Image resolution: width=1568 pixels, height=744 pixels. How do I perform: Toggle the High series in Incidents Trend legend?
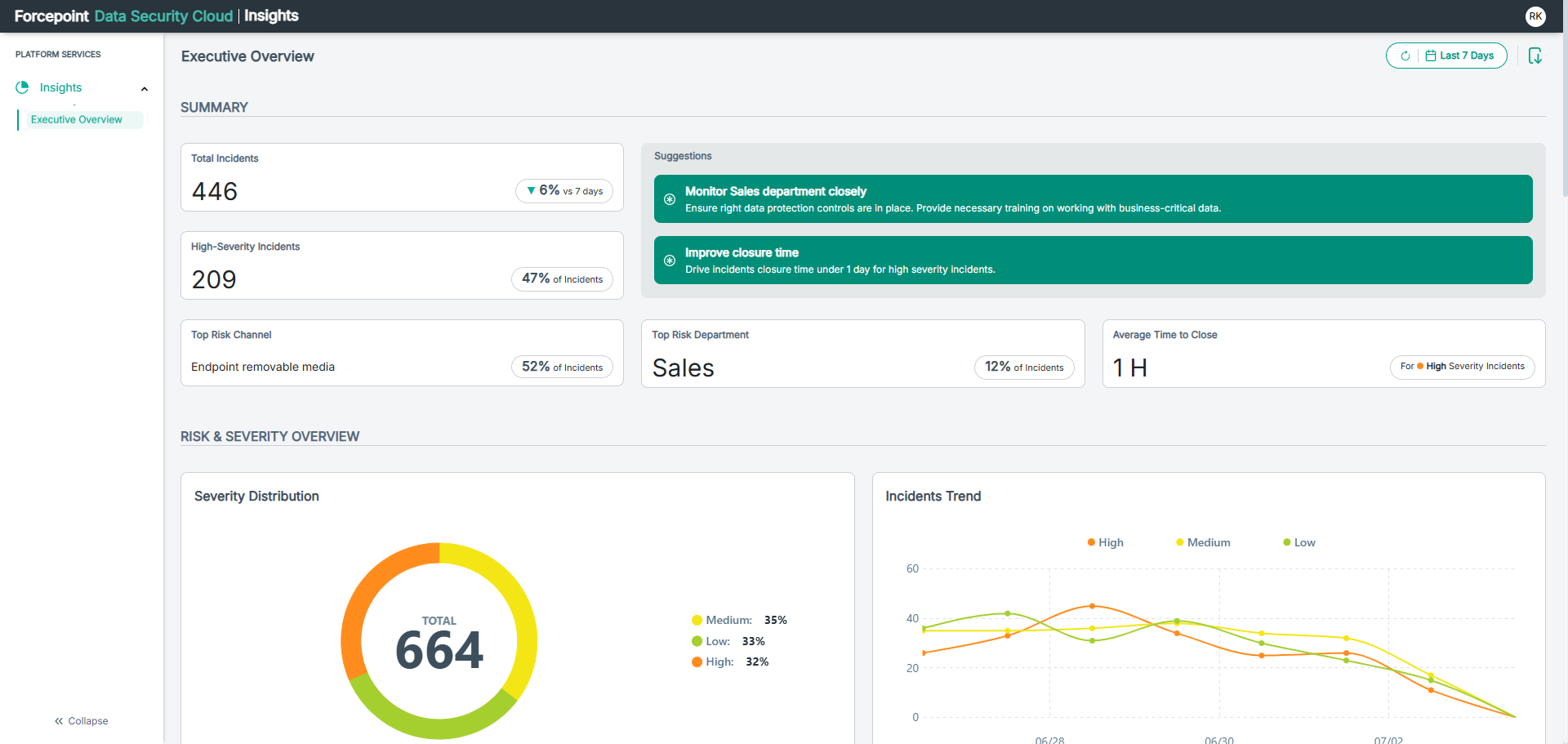pos(1106,542)
